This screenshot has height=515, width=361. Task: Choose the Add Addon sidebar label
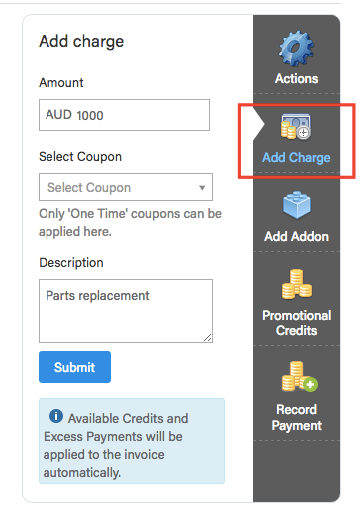[296, 236]
